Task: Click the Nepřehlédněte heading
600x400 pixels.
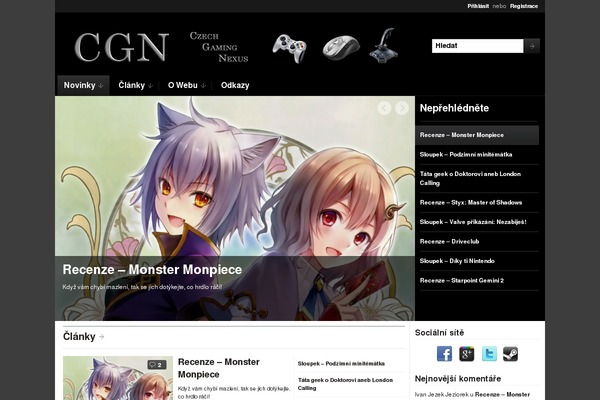Action: click(454, 108)
